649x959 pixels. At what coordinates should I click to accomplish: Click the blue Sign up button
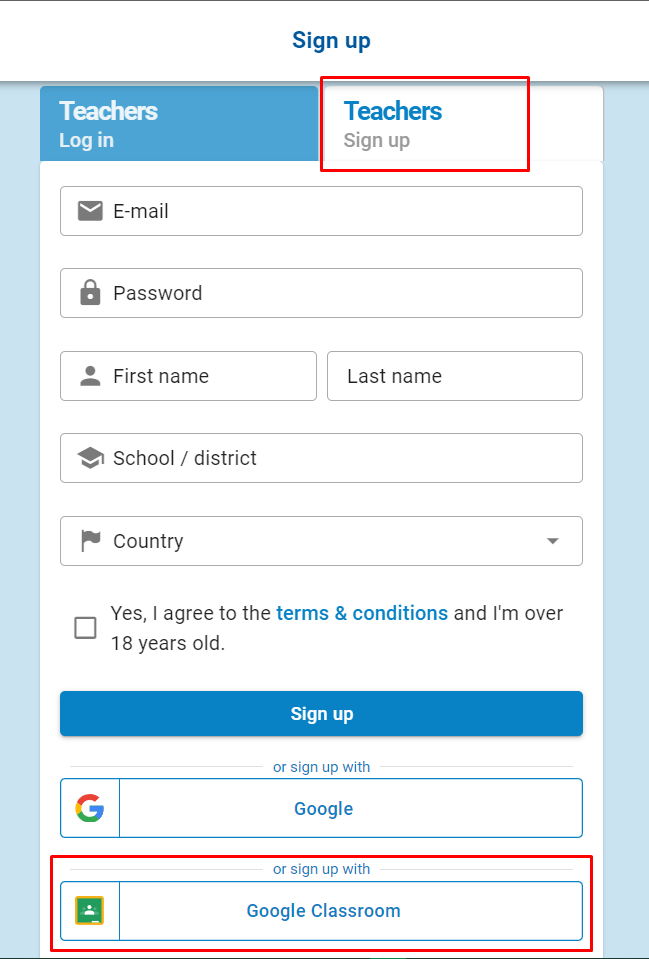click(321, 714)
